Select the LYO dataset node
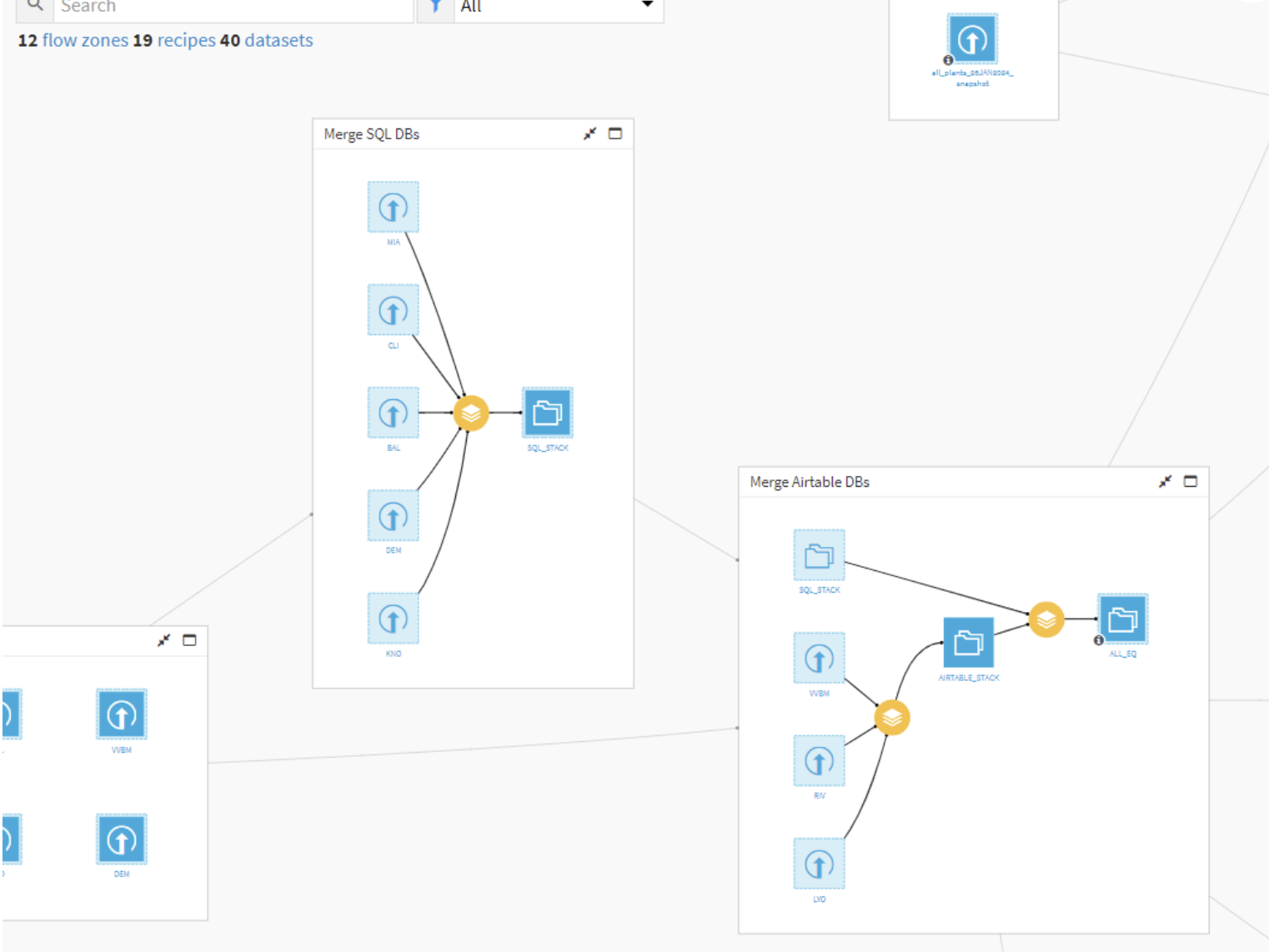This screenshot has height=952, width=1269. pos(819,864)
